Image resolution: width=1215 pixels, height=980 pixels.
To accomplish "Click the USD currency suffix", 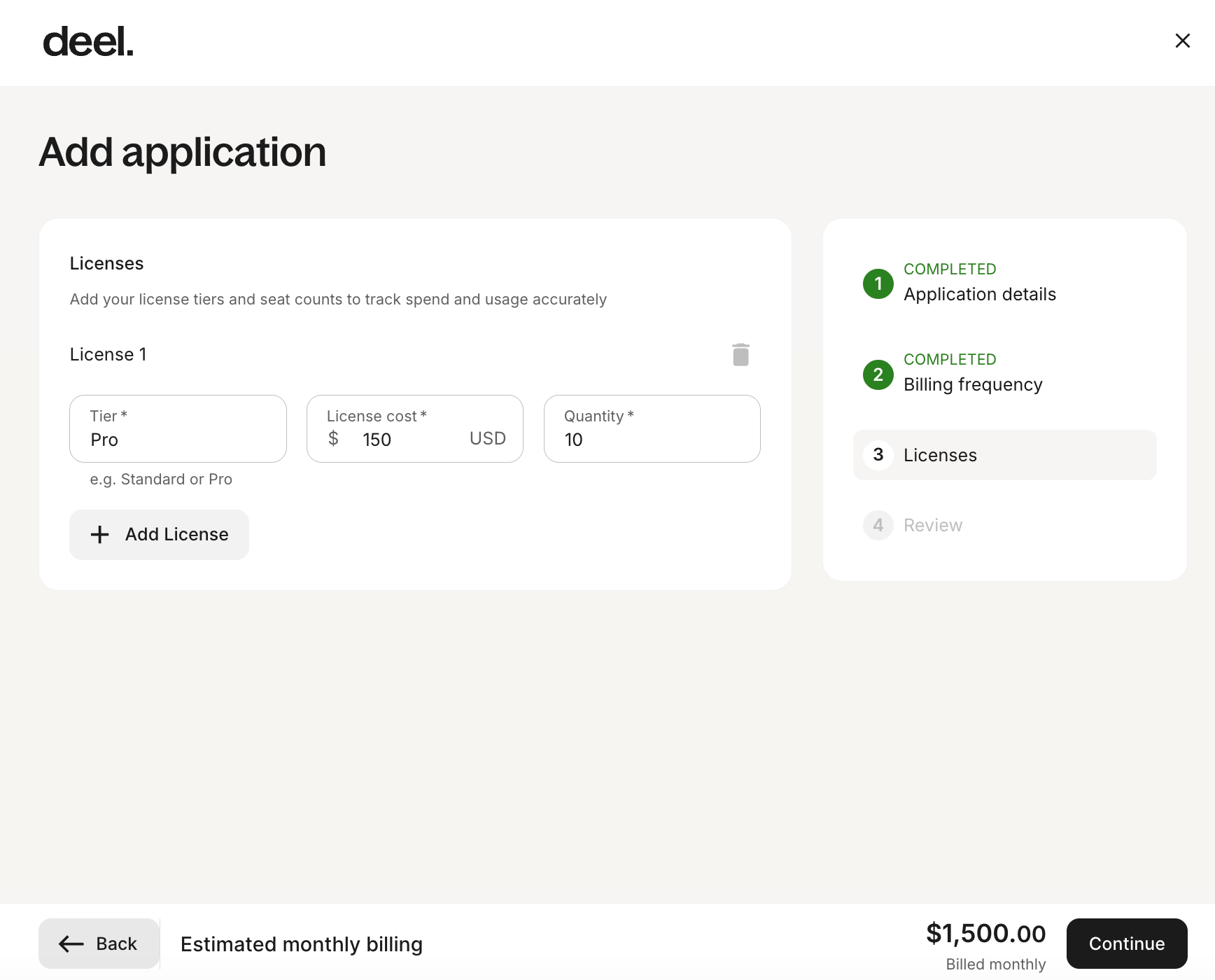I will (487, 439).
